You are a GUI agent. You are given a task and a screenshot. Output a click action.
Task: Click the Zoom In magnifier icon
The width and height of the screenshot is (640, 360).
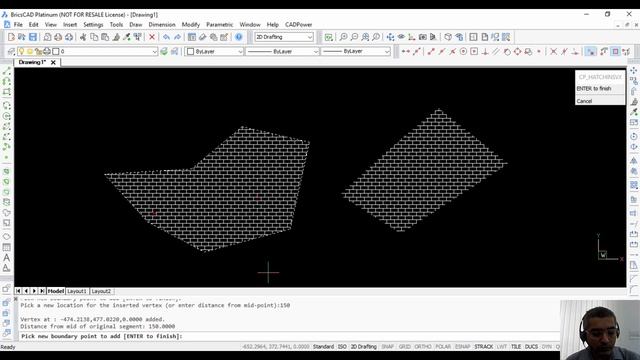(x=344, y=37)
